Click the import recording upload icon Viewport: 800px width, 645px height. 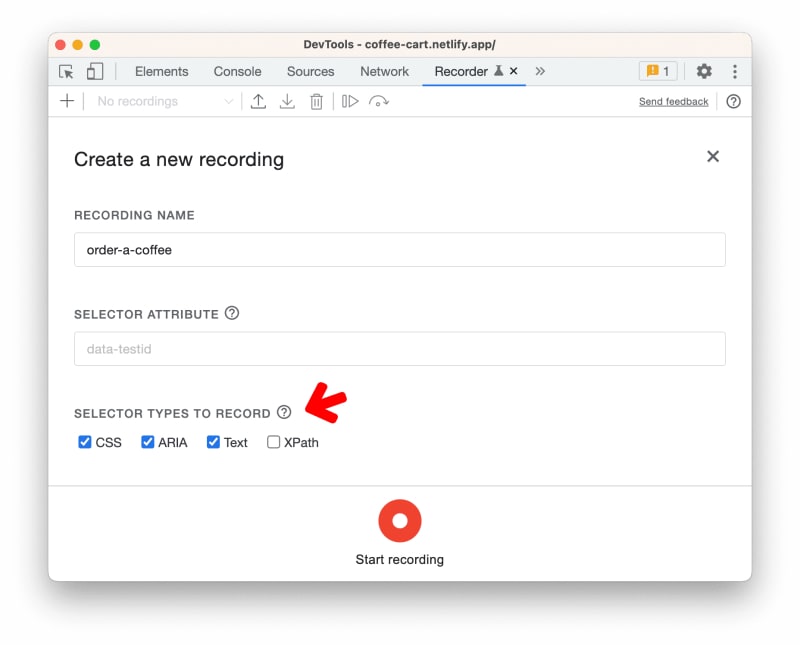coord(258,101)
